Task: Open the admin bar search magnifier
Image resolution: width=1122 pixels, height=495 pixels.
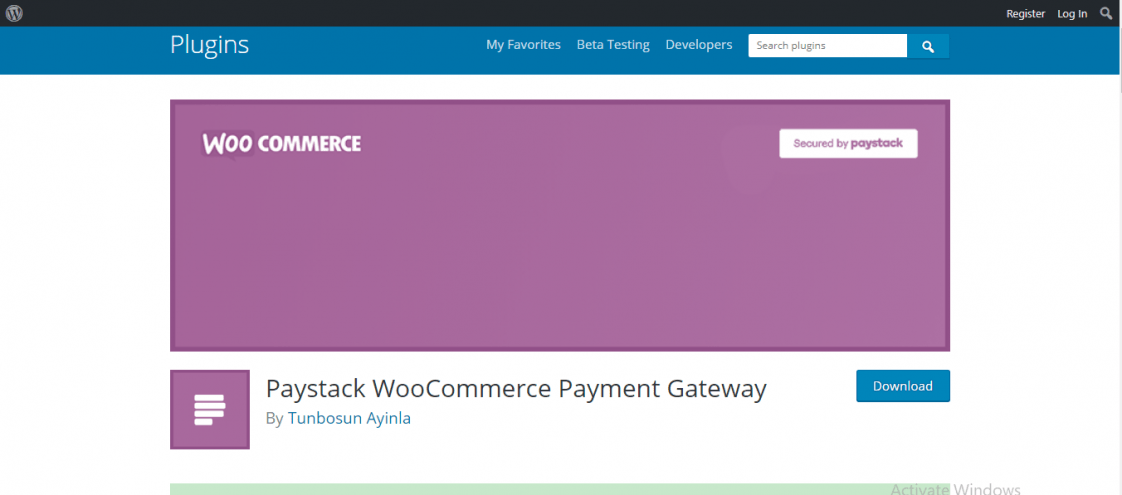Action: (x=1106, y=13)
